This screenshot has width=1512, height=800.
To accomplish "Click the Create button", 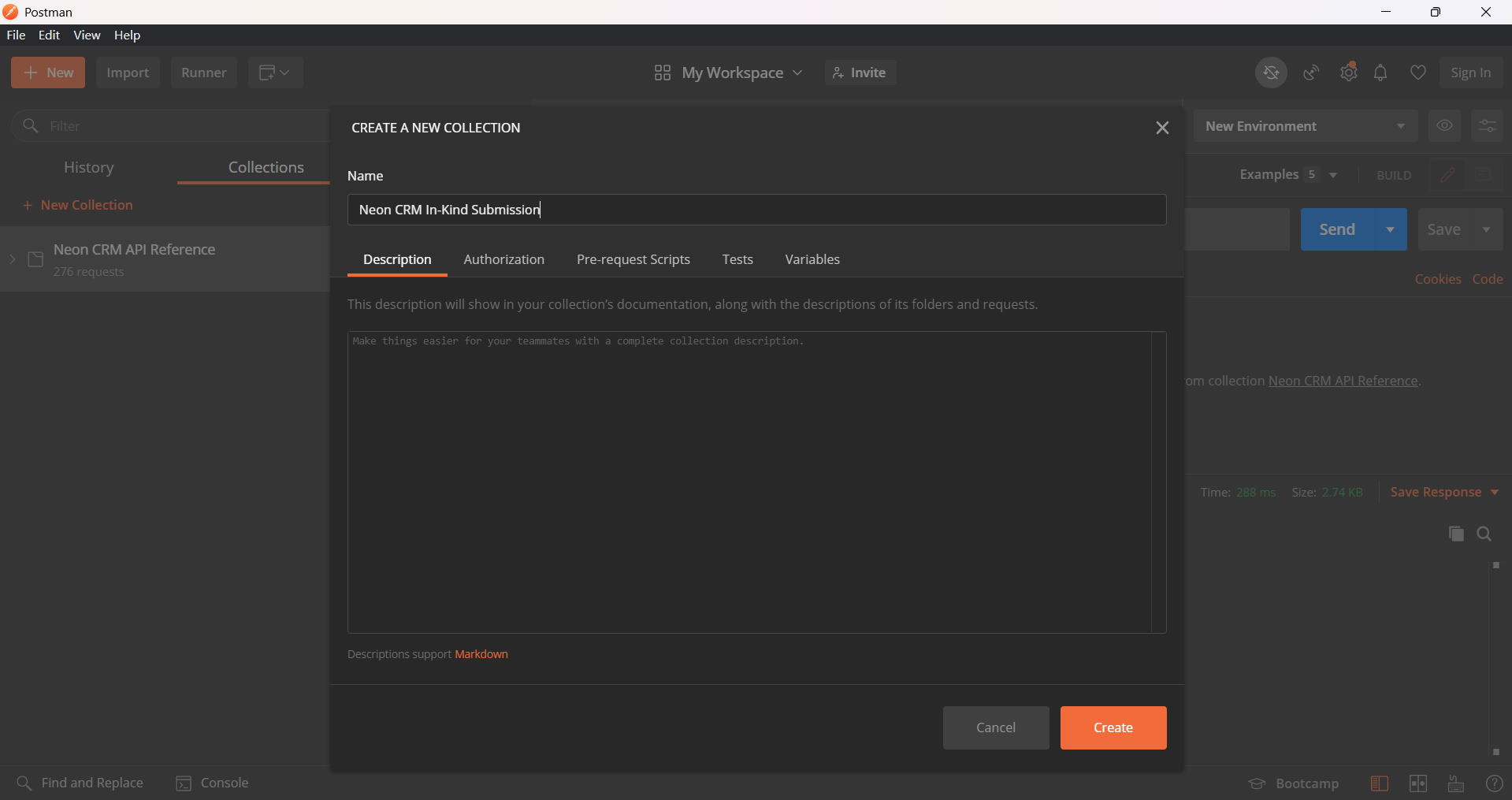I will [x=1113, y=727].
